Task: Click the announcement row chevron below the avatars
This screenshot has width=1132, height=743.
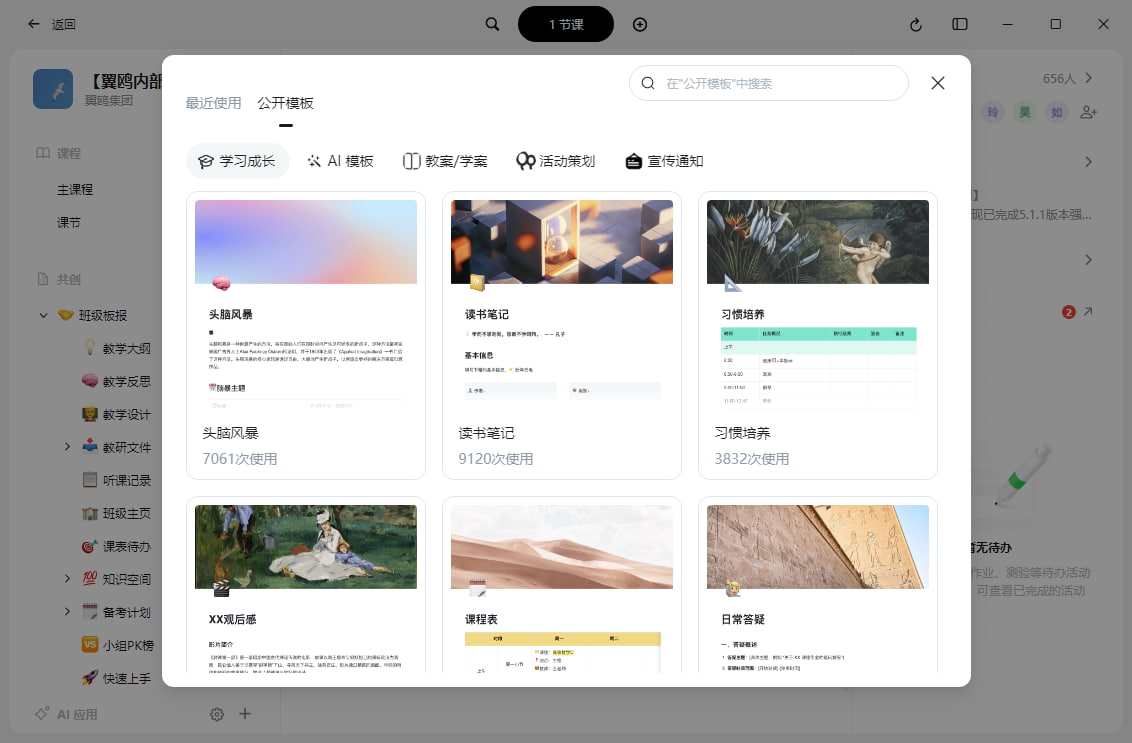Action: point(1089,162)
